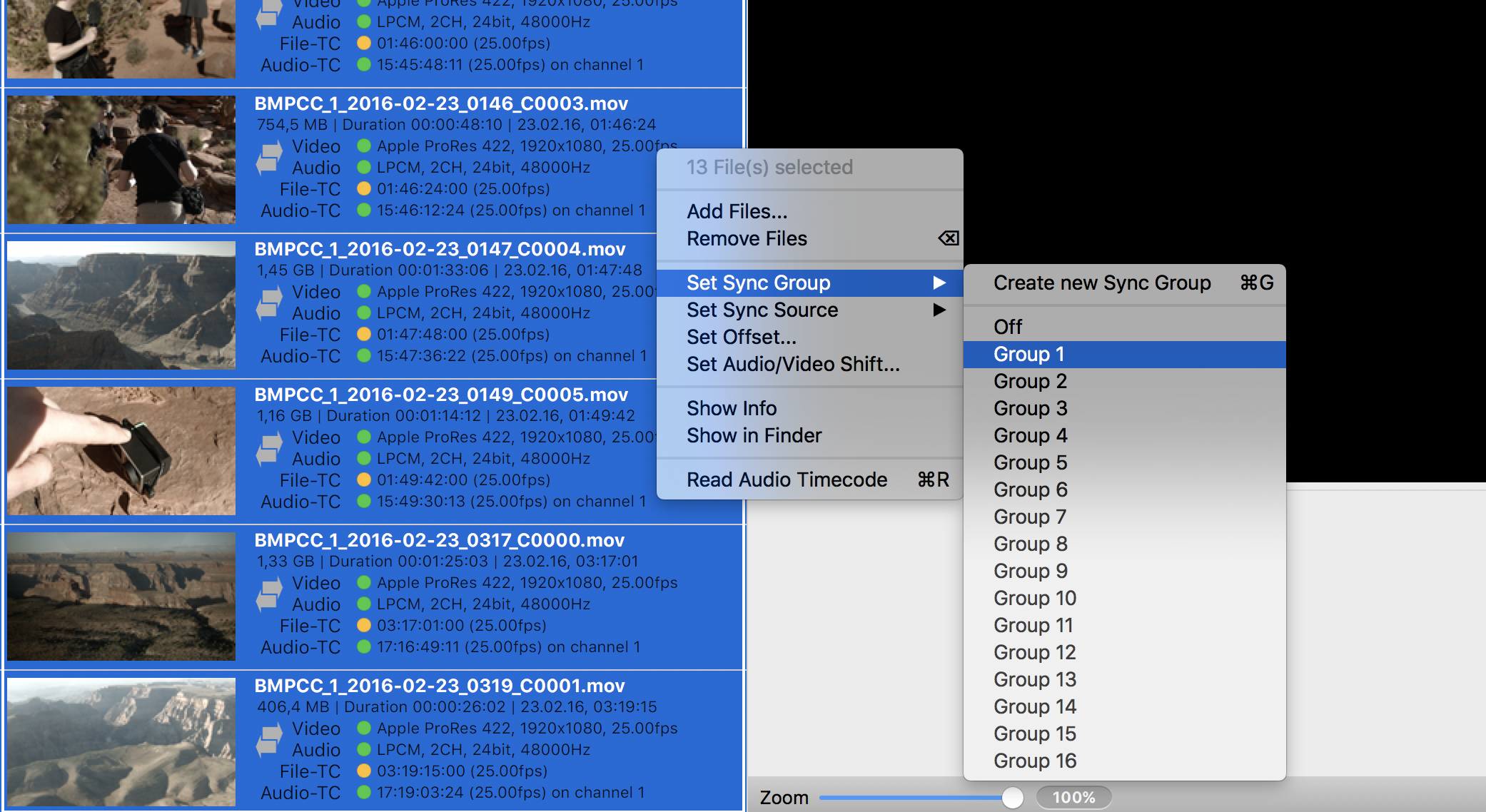Click swap arrows icon on 0319_C0001.mov entry
The image size is (1486, 812).
[269, 740]
